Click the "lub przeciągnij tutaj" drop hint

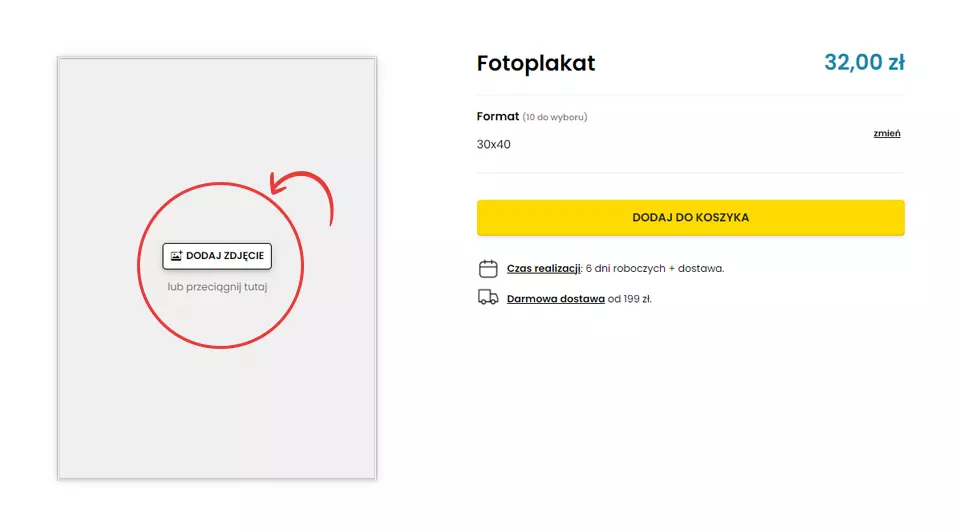pyautogui.click(x=217, y=286)
